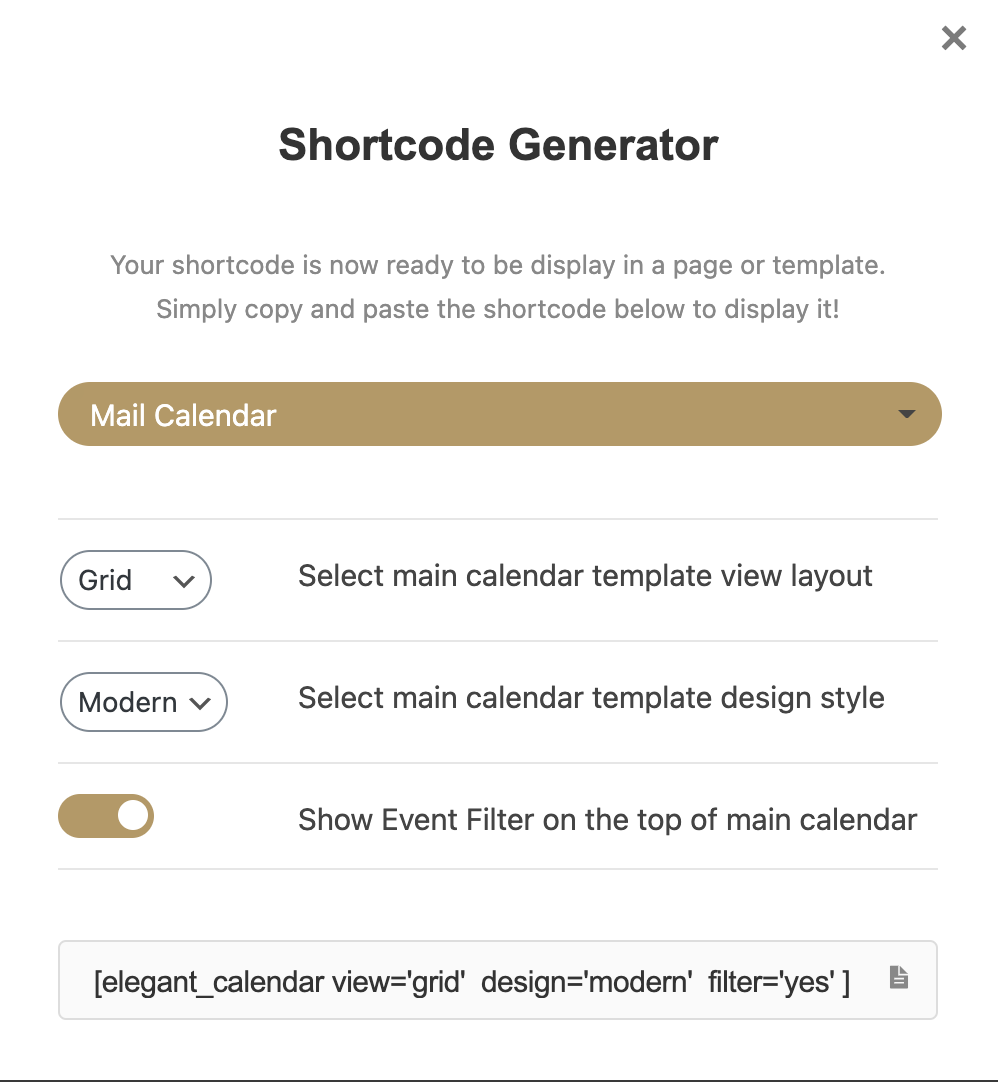Image resolution: width=998 pixels, height=1082 pixels.
Task: Expand the chevron beside Modern
Action: click(x=200, y=703)
